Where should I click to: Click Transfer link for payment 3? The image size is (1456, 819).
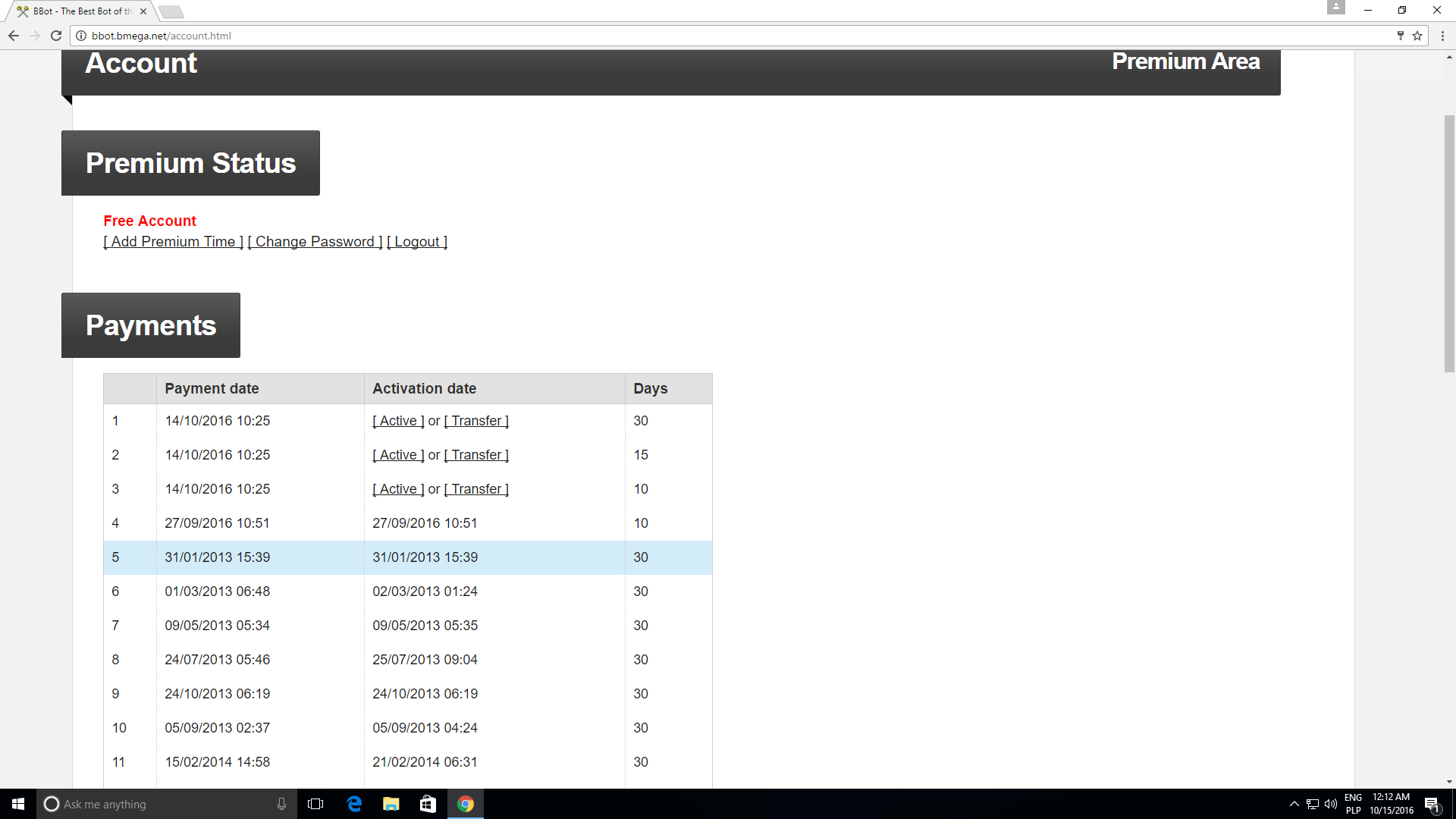[476, 489]
